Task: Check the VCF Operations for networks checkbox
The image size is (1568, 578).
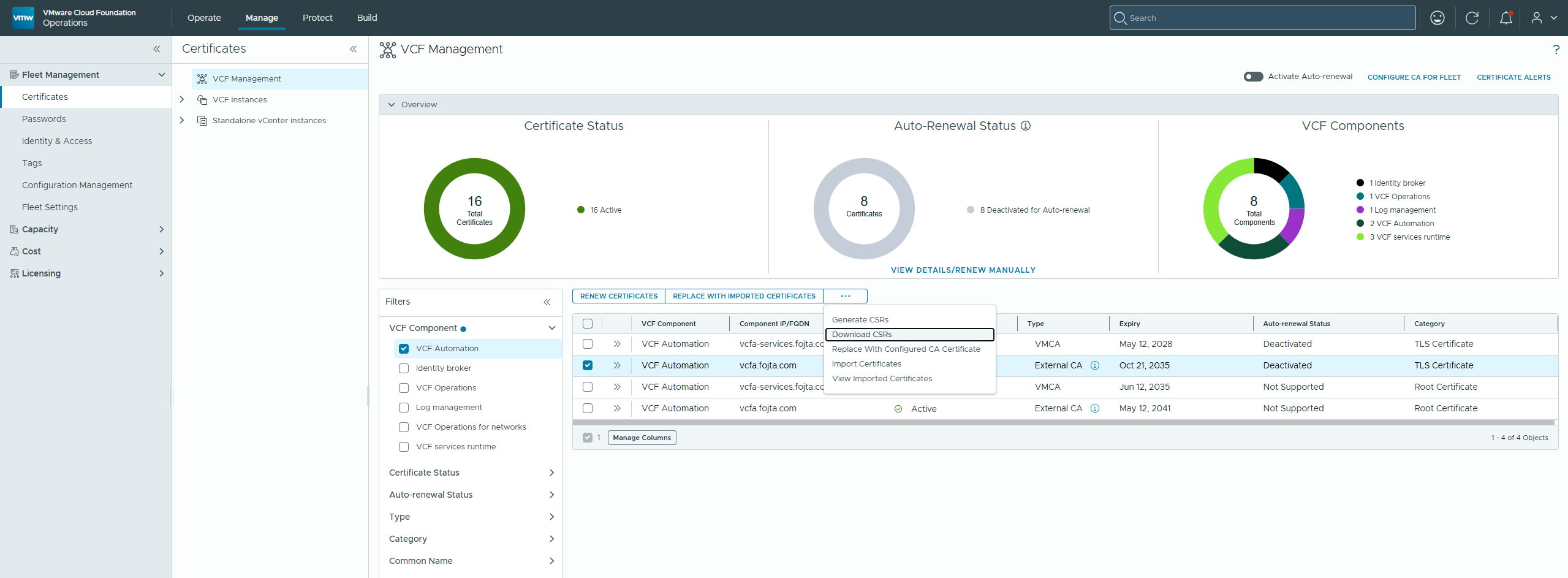Action: [404, 427]
